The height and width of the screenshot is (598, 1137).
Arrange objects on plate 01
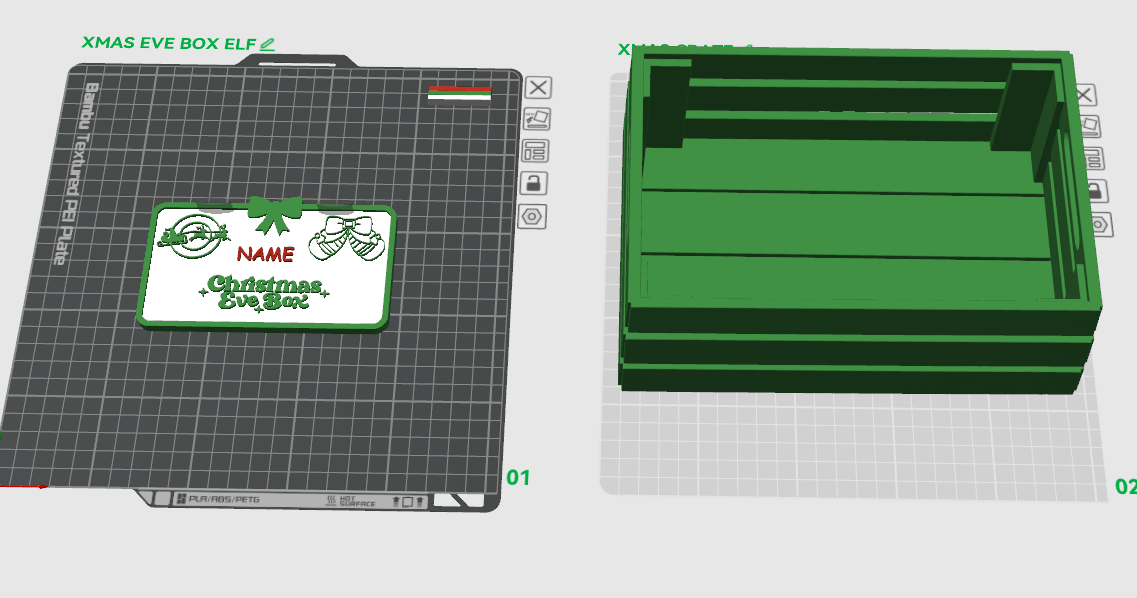[x=535, y=151]
